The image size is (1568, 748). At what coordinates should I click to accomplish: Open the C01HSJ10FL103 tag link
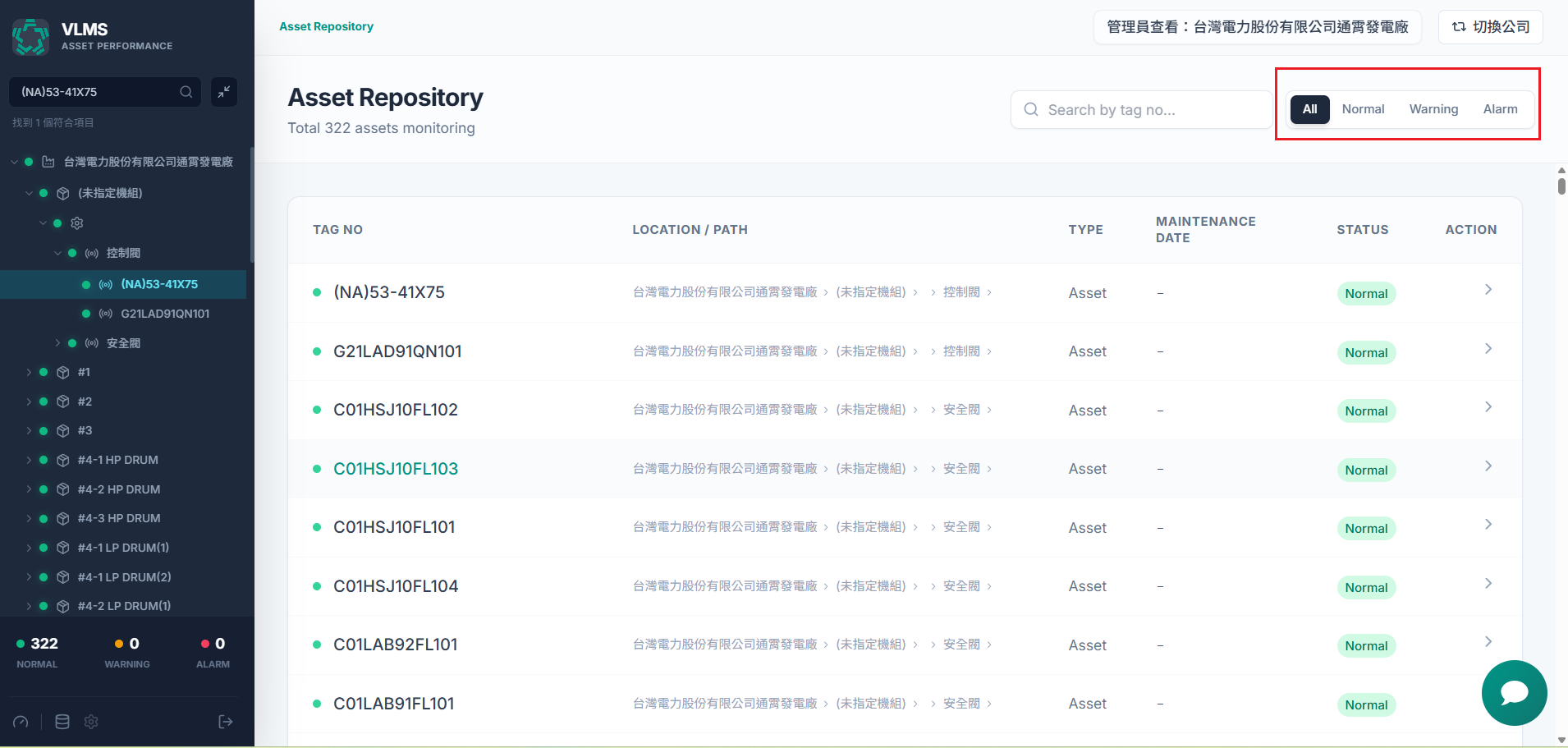pyautogui.click(x=396, y=469)
